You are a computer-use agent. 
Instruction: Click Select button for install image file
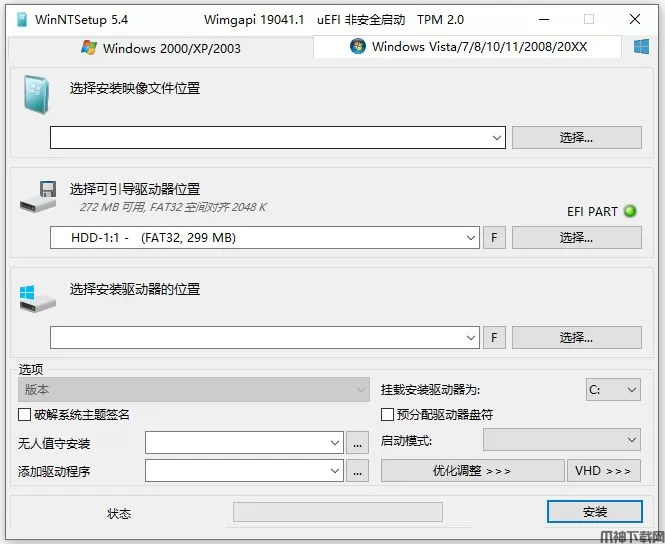pos(576,137)
